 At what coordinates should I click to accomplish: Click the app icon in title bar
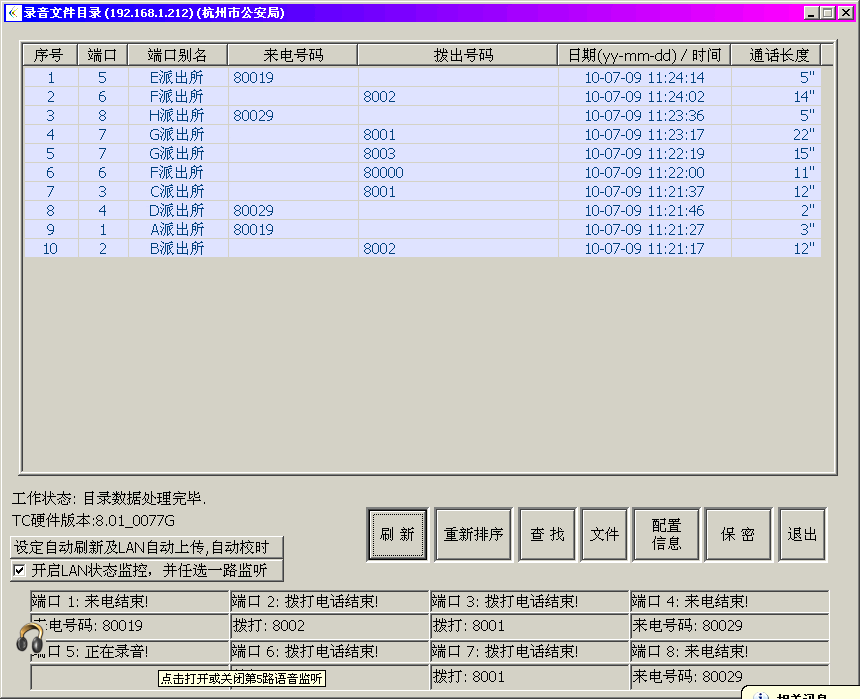(13, 12)
